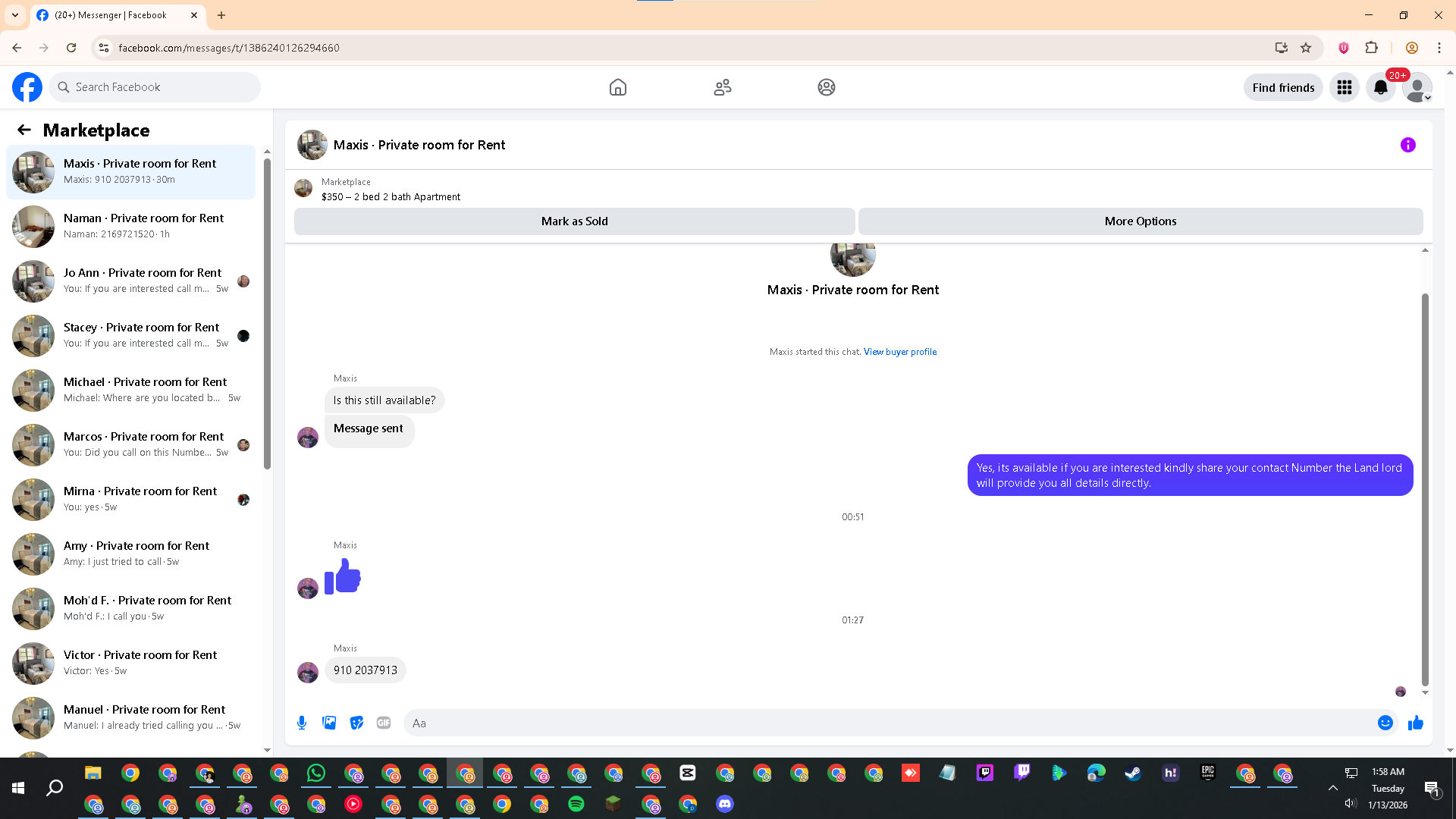
Task: Open the GIF picker icon
Action: (x=384, y=723)
